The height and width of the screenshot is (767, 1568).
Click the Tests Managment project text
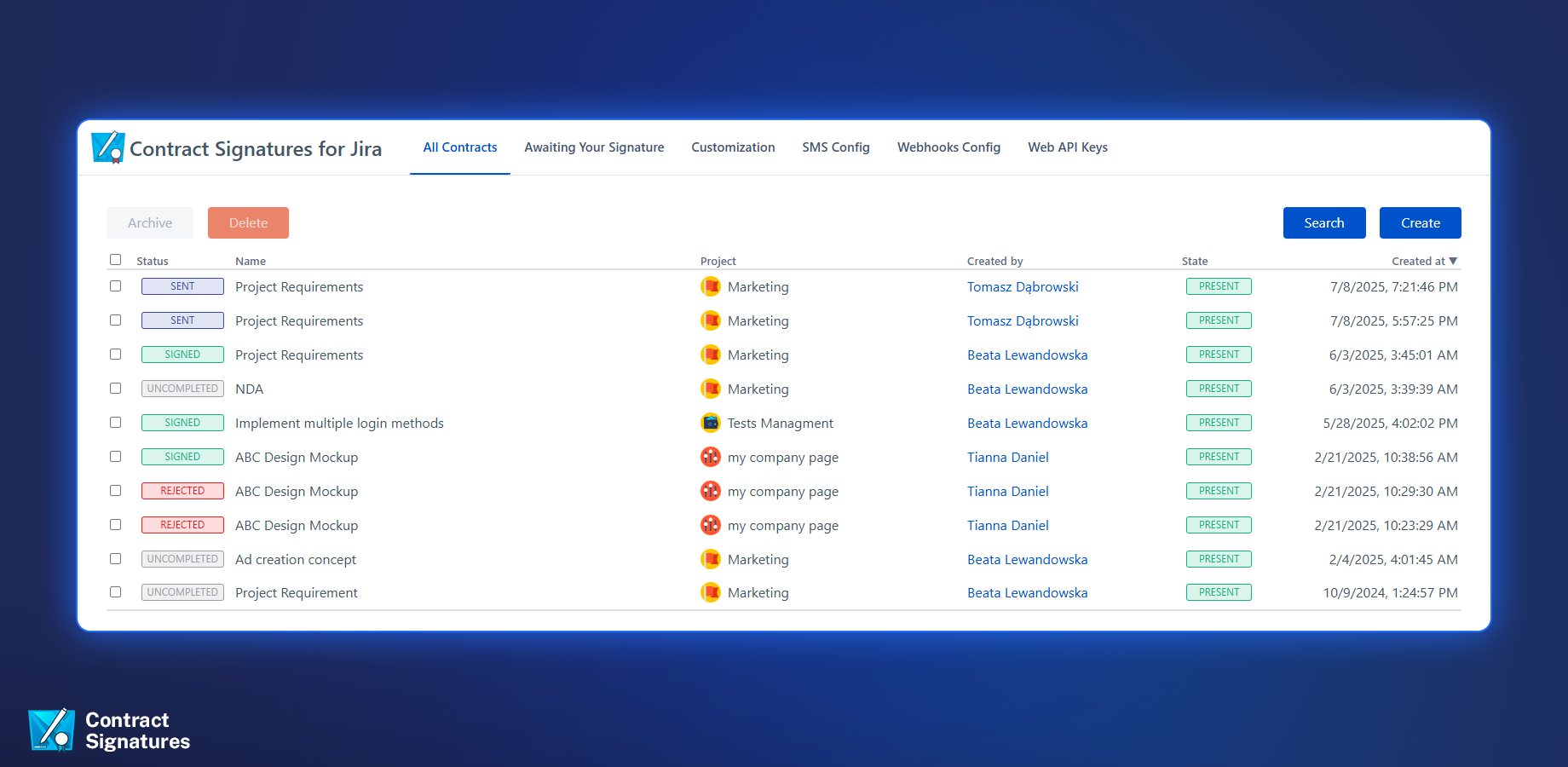pos(781,423)
